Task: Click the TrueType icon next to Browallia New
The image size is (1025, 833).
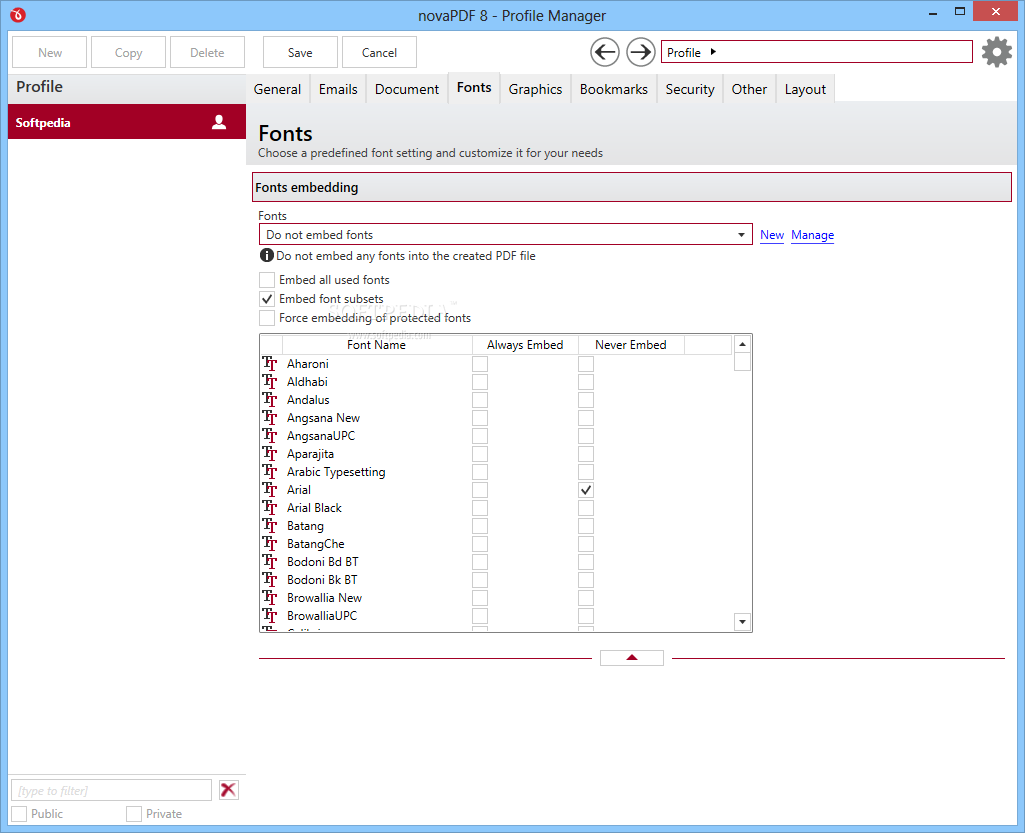Action: pos(270,598)
